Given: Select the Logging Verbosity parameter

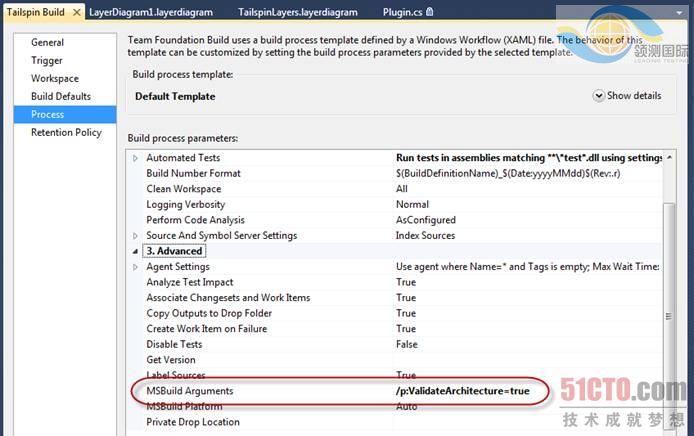Looking at the screenshot, I should tap(185, 204).
